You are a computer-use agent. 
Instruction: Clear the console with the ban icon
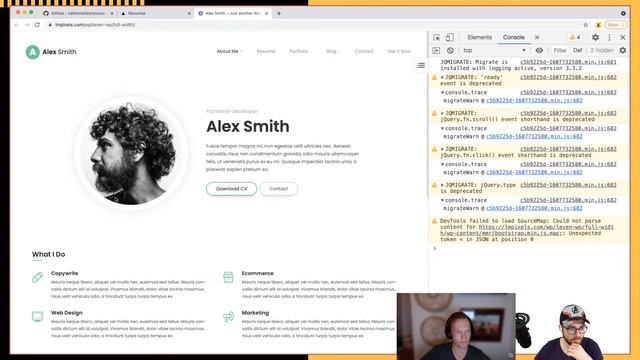point(450,50)
